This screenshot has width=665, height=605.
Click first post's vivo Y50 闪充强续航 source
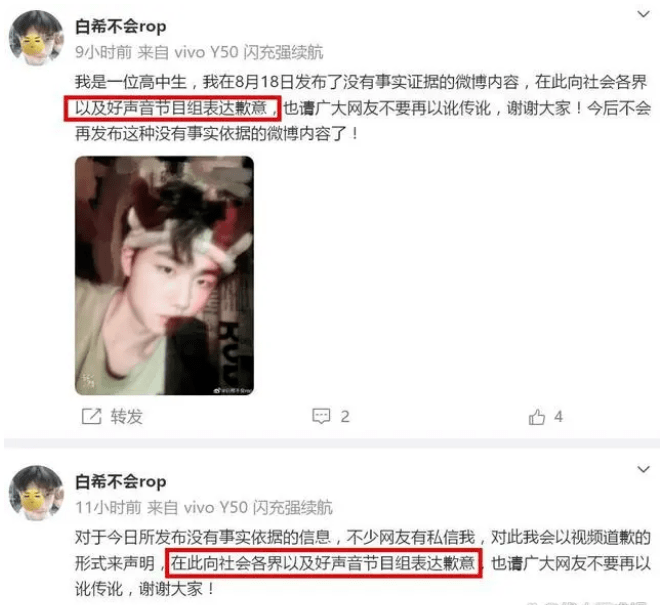click(249, 53)
